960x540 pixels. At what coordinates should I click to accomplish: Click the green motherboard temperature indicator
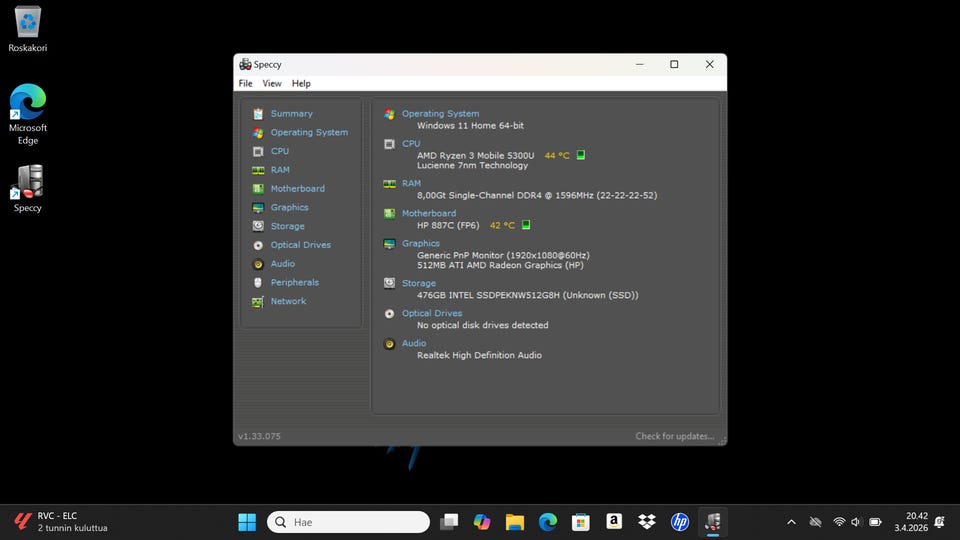[526, 225]
